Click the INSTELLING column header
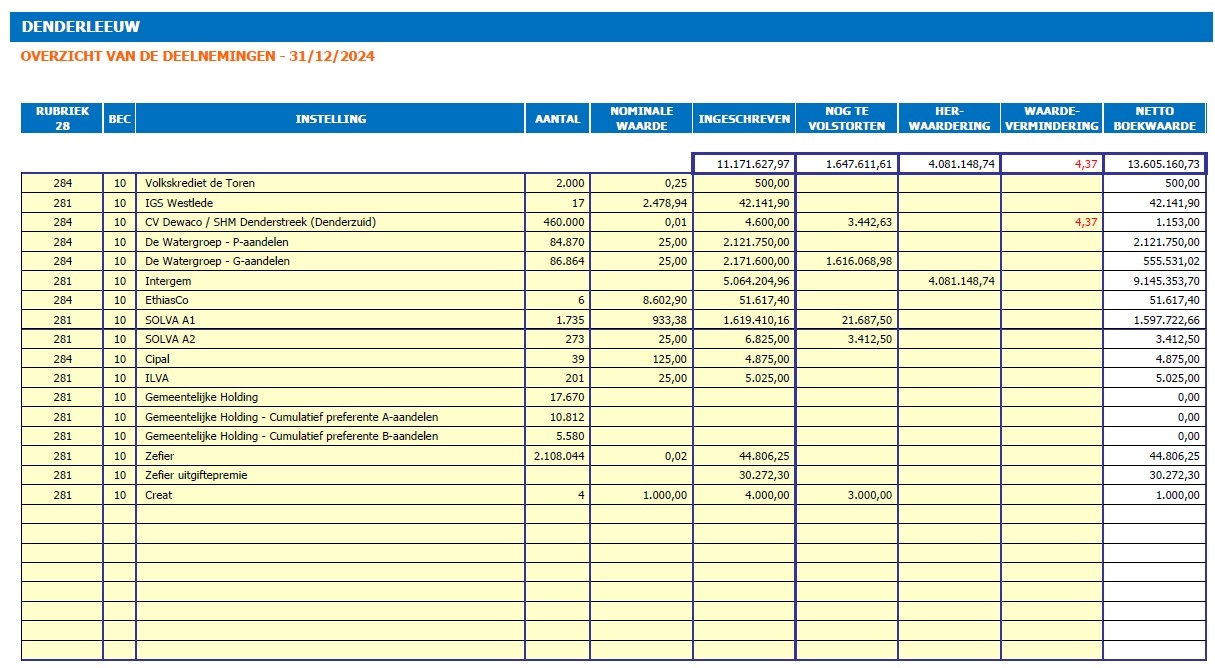1215x668 pixels. click(x=330, y=119)
